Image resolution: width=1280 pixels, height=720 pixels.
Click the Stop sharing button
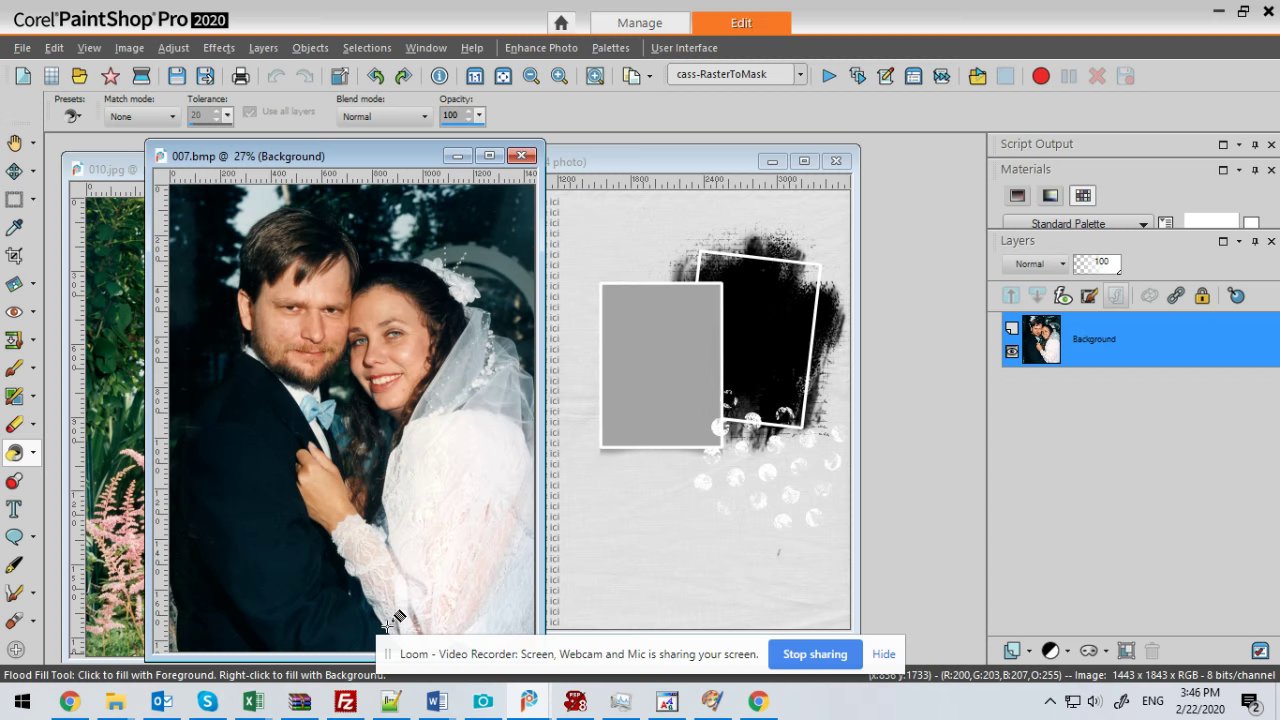pos(814,654)
